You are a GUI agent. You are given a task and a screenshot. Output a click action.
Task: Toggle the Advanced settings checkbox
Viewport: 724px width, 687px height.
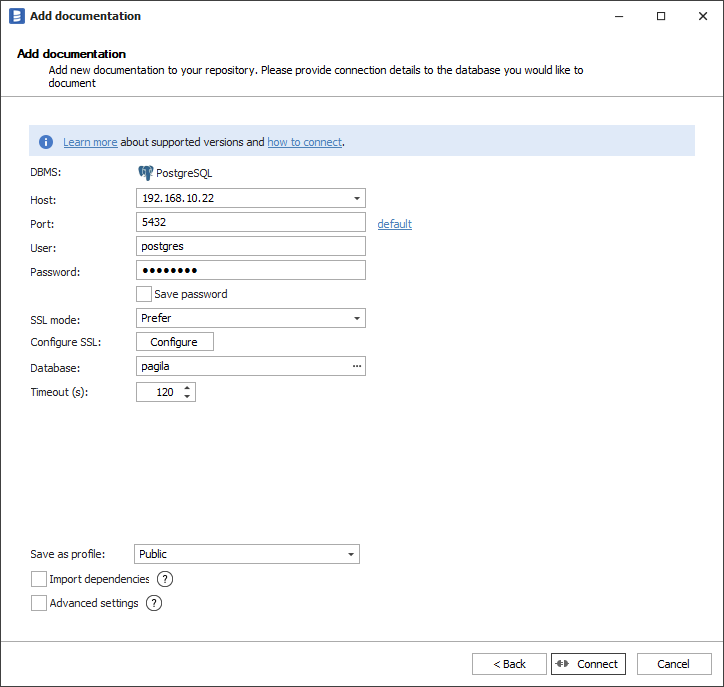click(x=39, y=603)
